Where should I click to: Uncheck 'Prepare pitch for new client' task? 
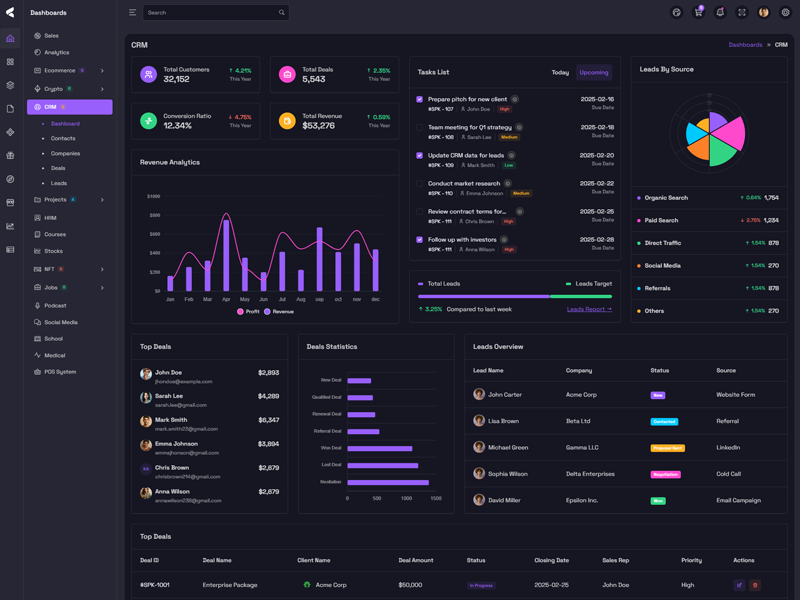pos(420,100)
